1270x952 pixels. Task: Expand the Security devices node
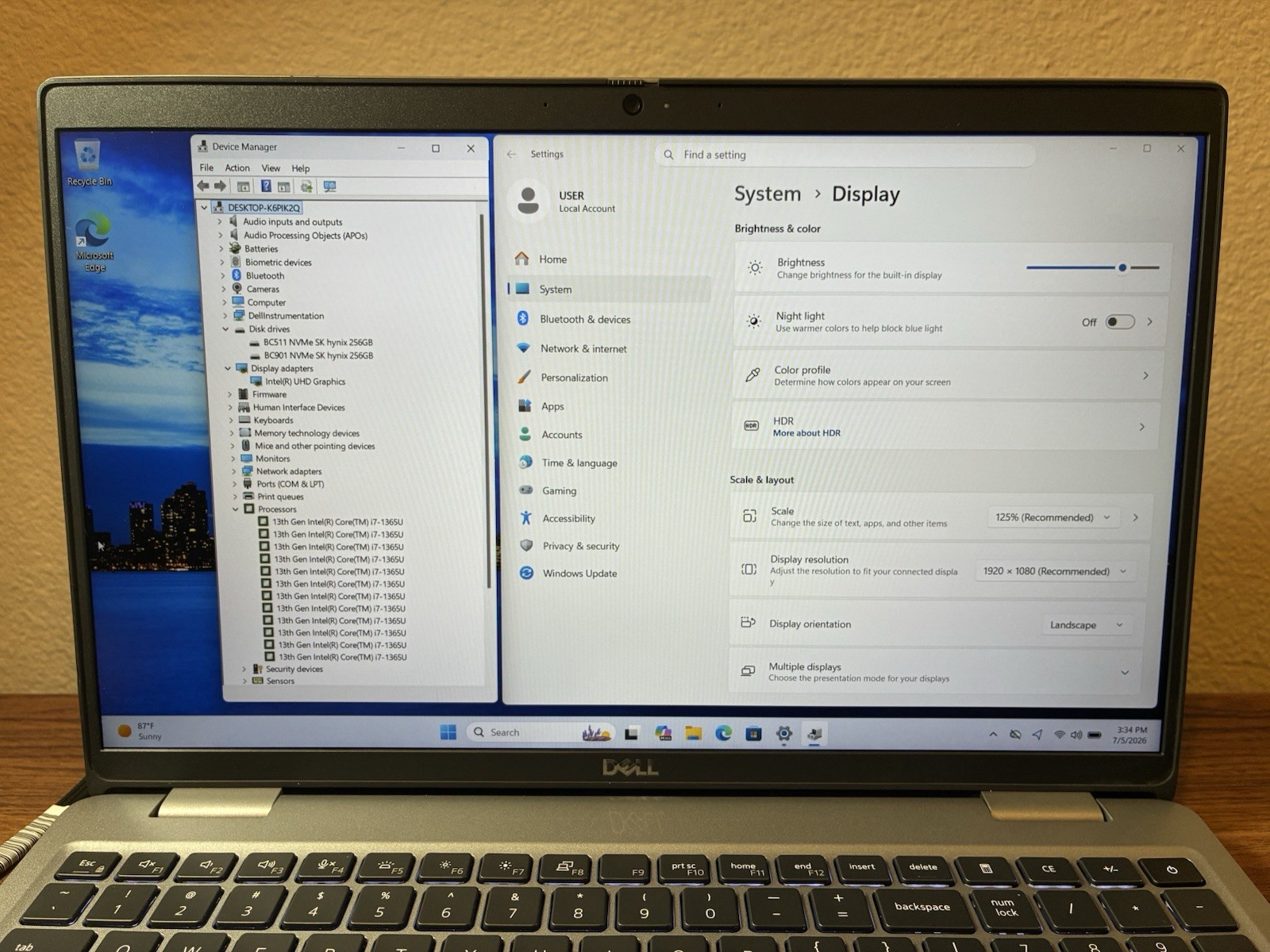point(244,669)
